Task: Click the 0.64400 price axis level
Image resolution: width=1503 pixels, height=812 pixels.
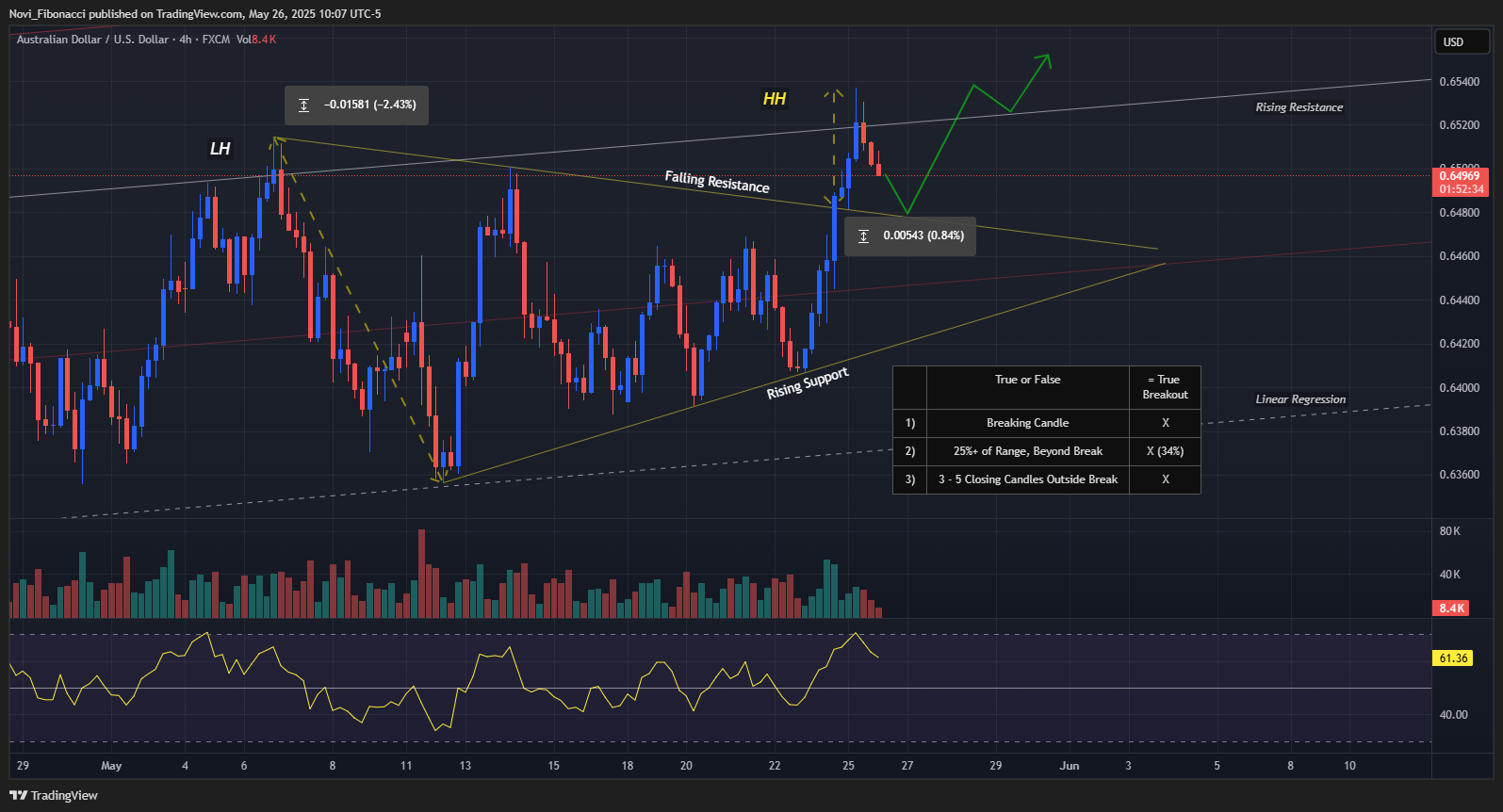Action: [x=1460, y=300]
